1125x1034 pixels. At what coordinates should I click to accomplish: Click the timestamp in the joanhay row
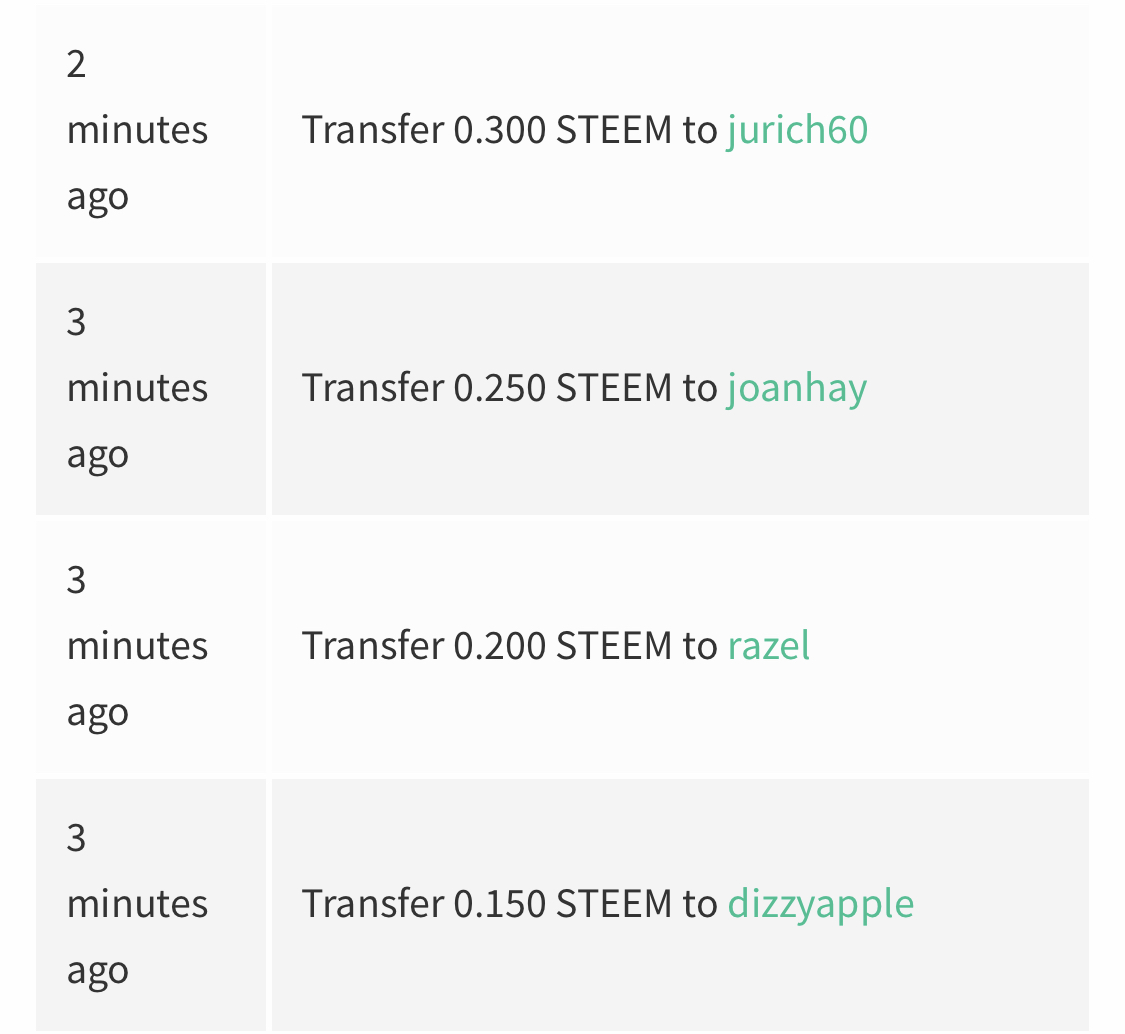137,388
